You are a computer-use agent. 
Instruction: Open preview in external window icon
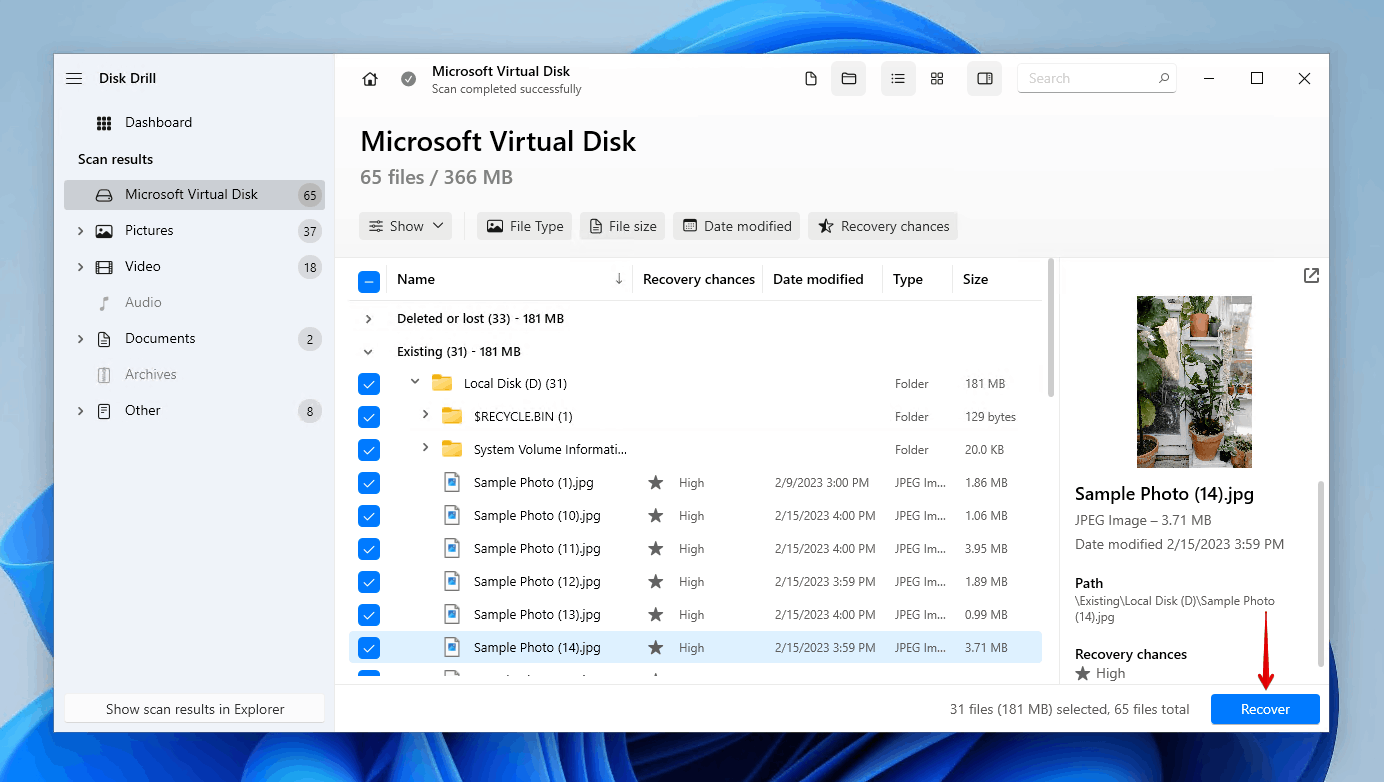click(x=1311, y=276)
